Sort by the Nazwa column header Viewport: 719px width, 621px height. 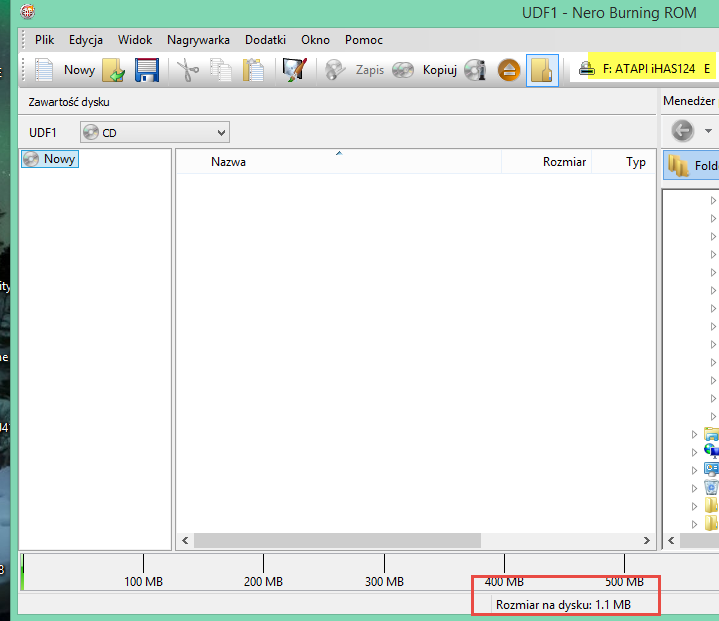[338, 161]
